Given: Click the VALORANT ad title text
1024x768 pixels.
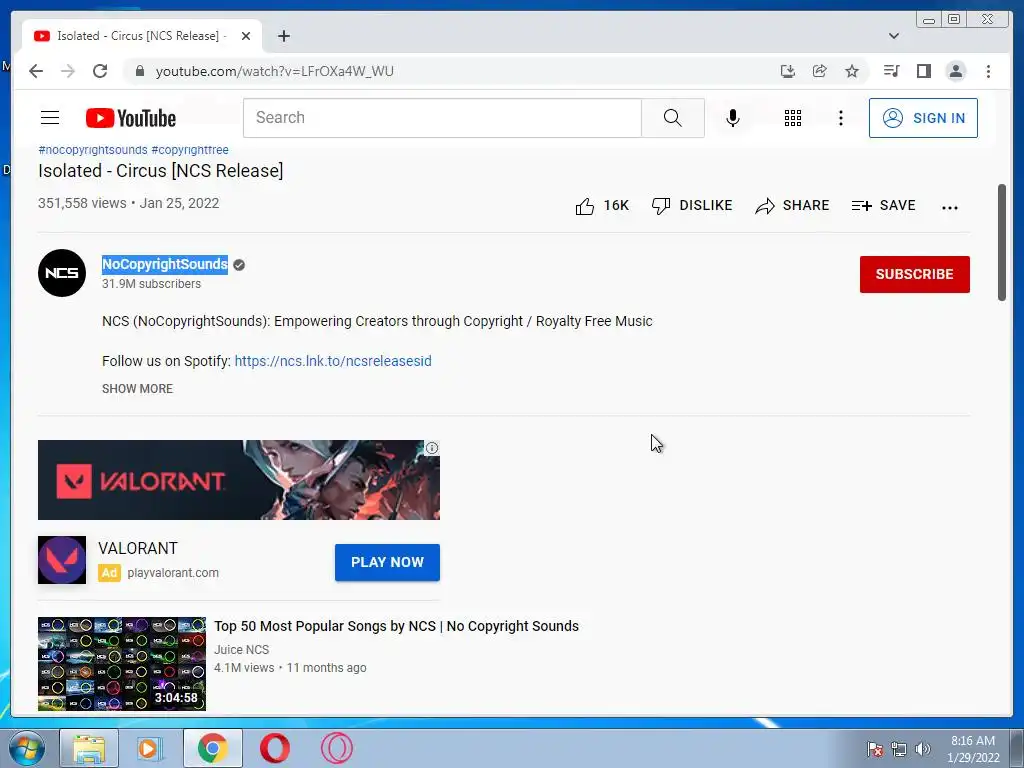Looking at the screenshot, I should (x=138, y=549).
